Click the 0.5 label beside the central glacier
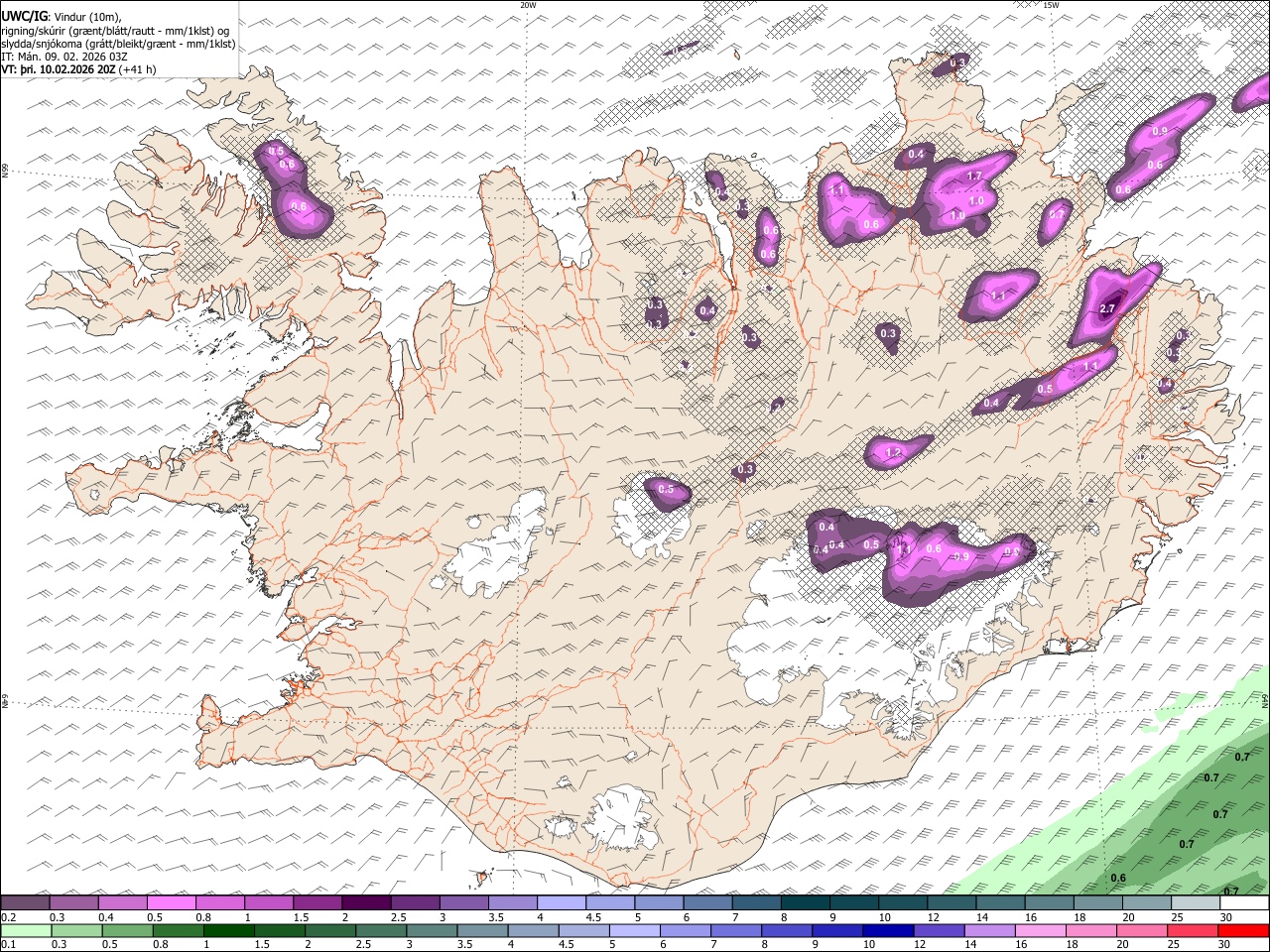The width and height of the screenshot is (1270, 952). click(666, 489)
